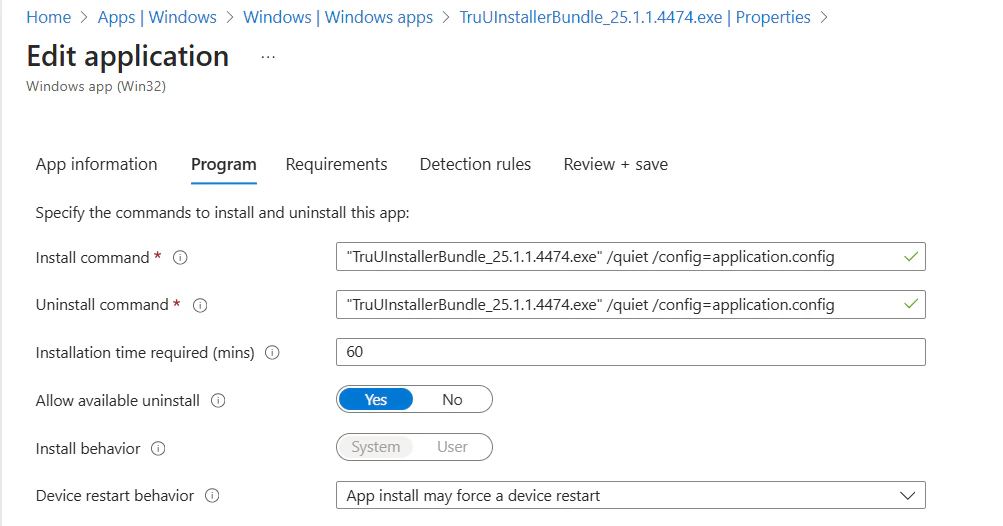Click the 'Installation time required (mins)' label

click(145, 353)
